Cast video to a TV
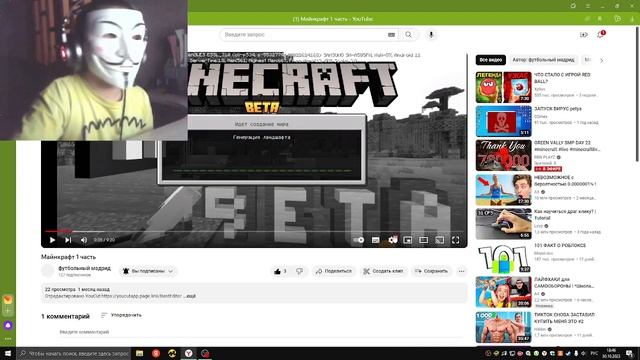The width and height of the screenshot is (640, 360). [440, 240]
